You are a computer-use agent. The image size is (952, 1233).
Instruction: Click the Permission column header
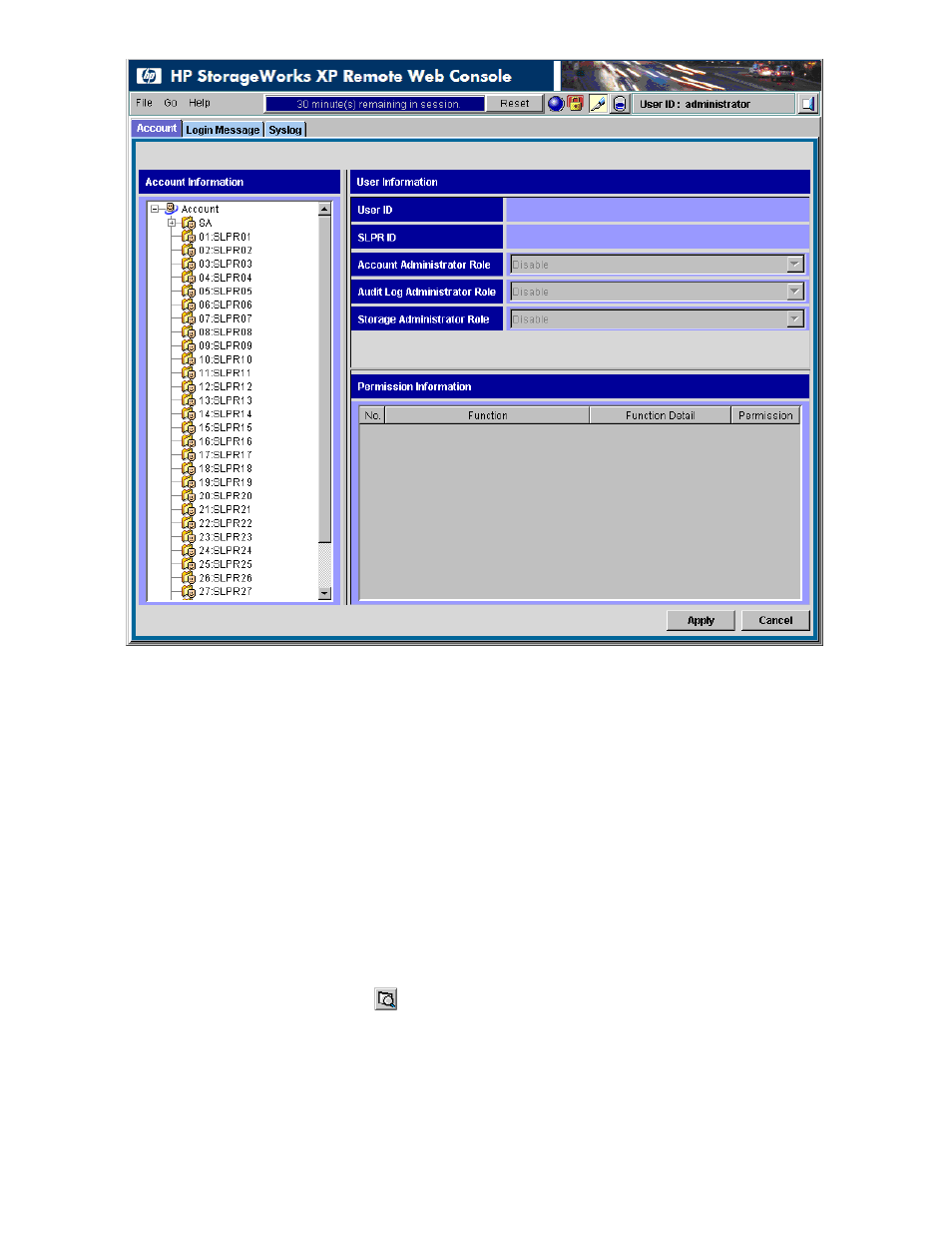coord(765,415)
